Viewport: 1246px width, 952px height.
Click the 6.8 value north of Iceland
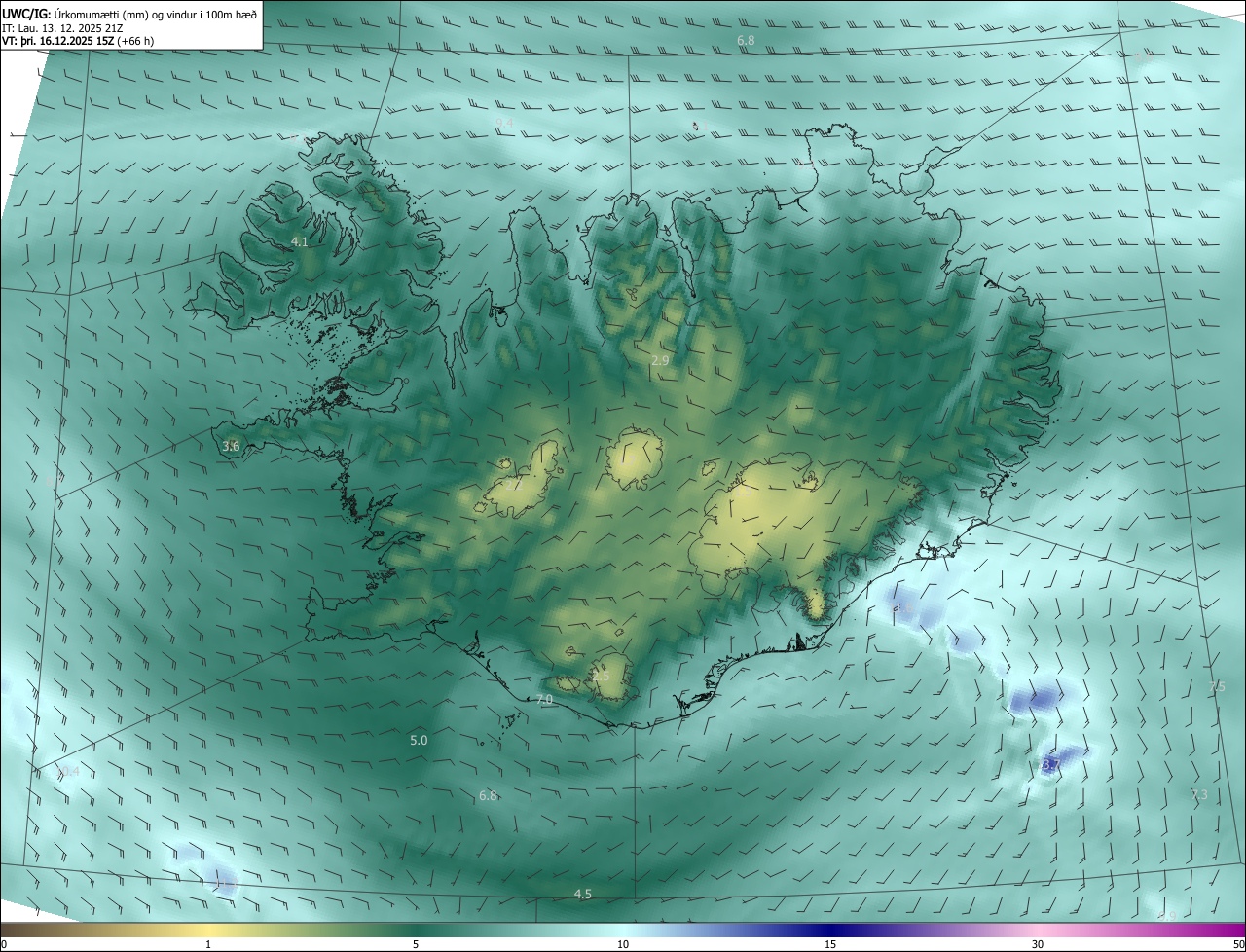click(x=746, y=41)
